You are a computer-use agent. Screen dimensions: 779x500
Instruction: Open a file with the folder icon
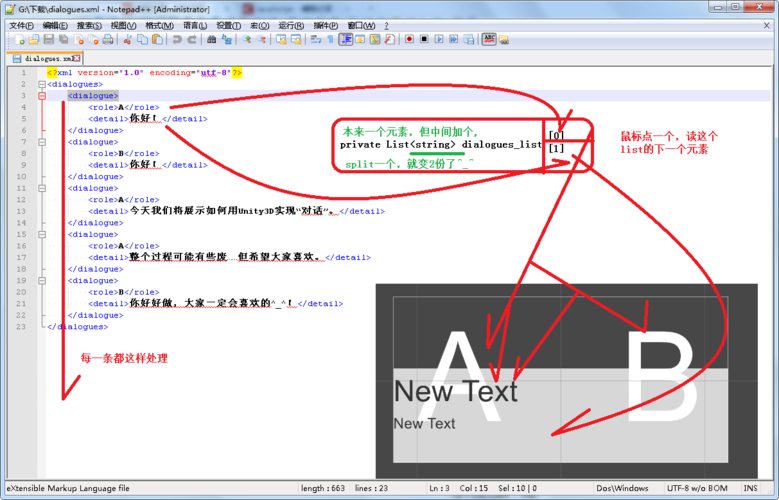[34, 39]
